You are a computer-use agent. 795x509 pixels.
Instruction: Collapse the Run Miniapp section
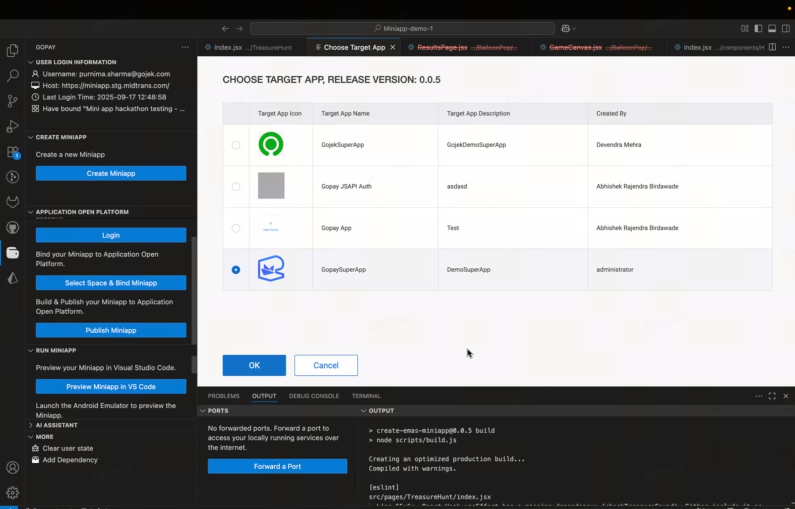(30, 350)
